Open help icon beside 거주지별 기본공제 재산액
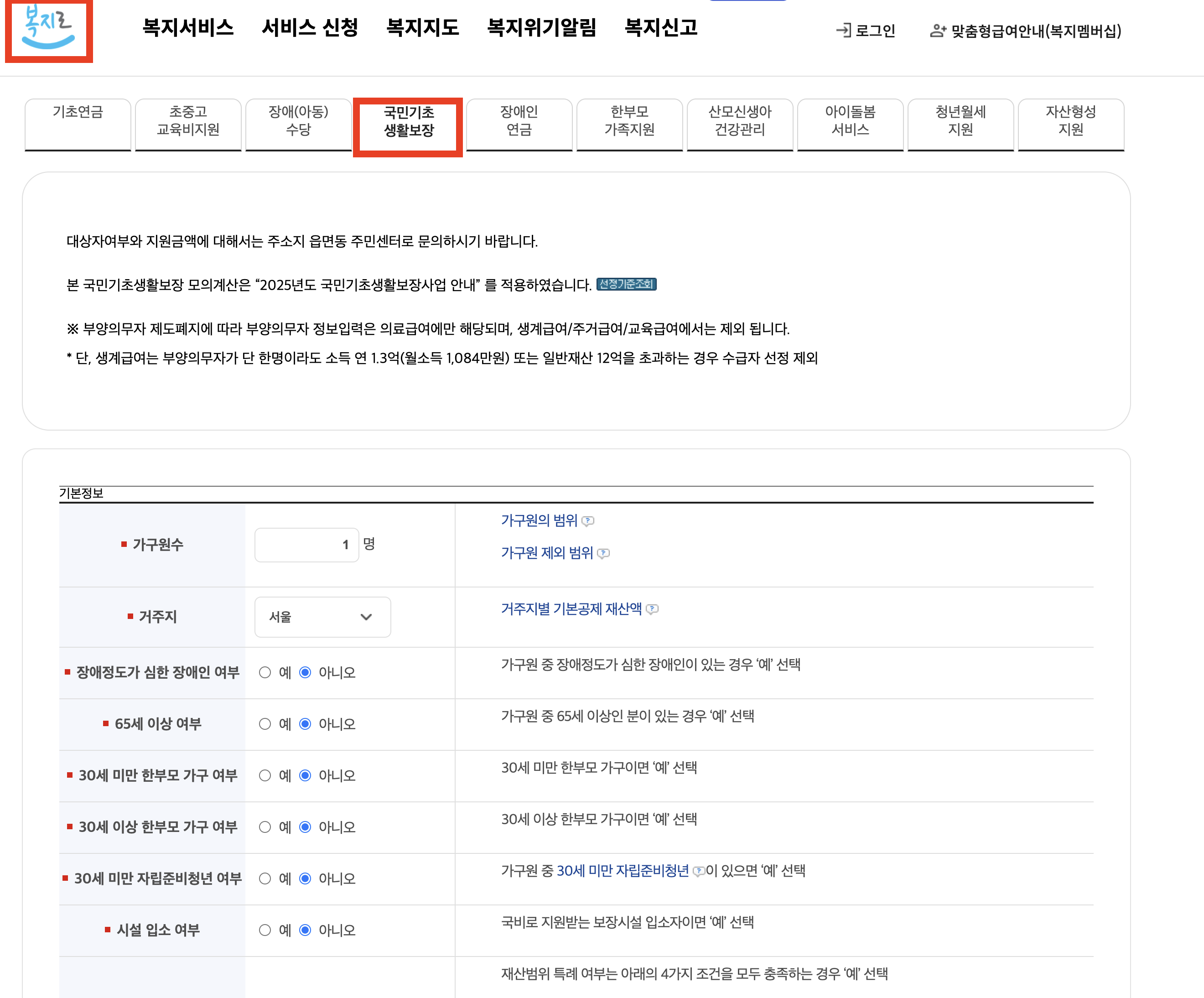 coord(652,609)
